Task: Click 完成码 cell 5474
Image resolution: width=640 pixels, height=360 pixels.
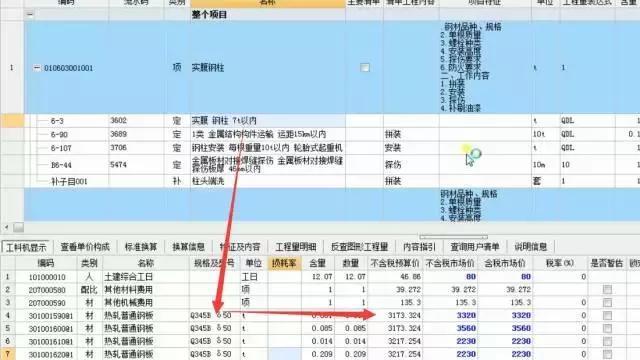Action: tap(136, 165)
